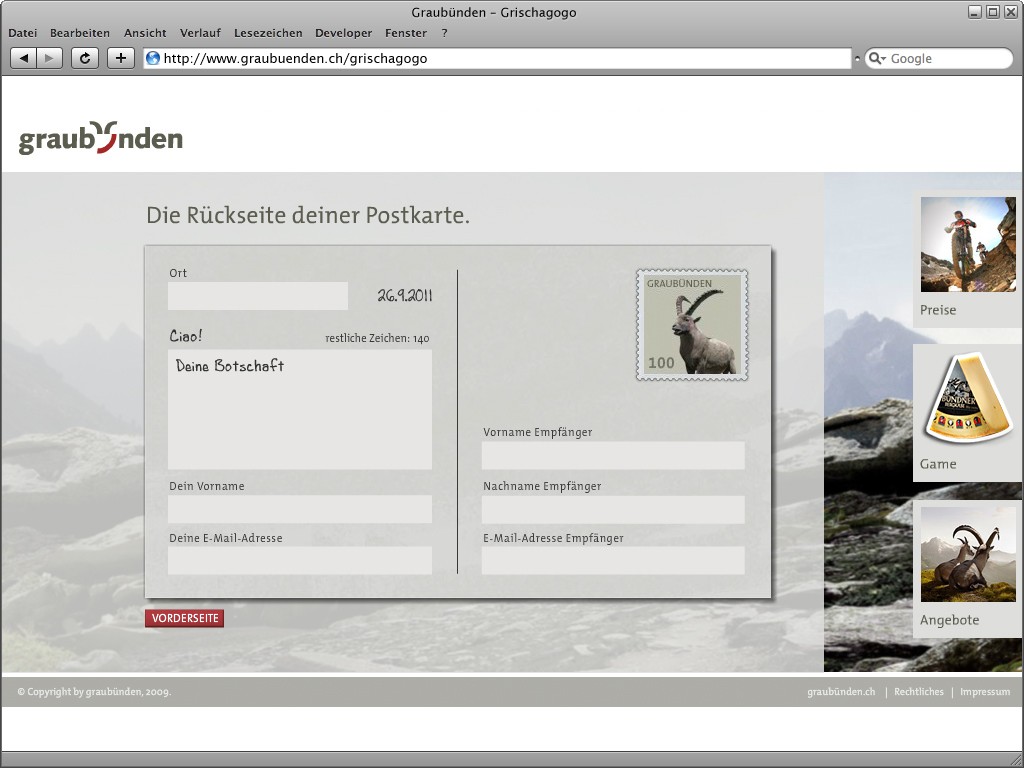The width and height of the screenshot is (1024, 768).
Task: Open the graubünden.ch footer link
Action: pyautogui.click(x=841, y=692)
